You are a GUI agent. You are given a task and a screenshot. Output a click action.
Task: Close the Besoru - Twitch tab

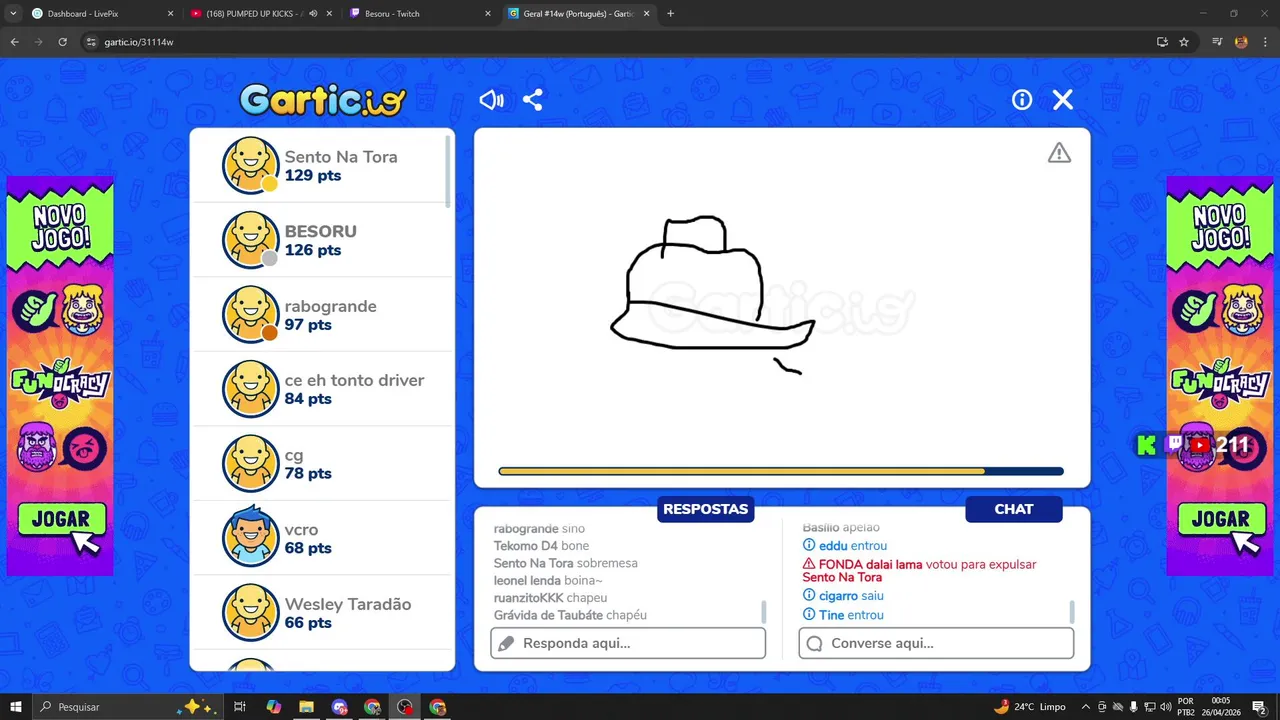tap(488, 14)
